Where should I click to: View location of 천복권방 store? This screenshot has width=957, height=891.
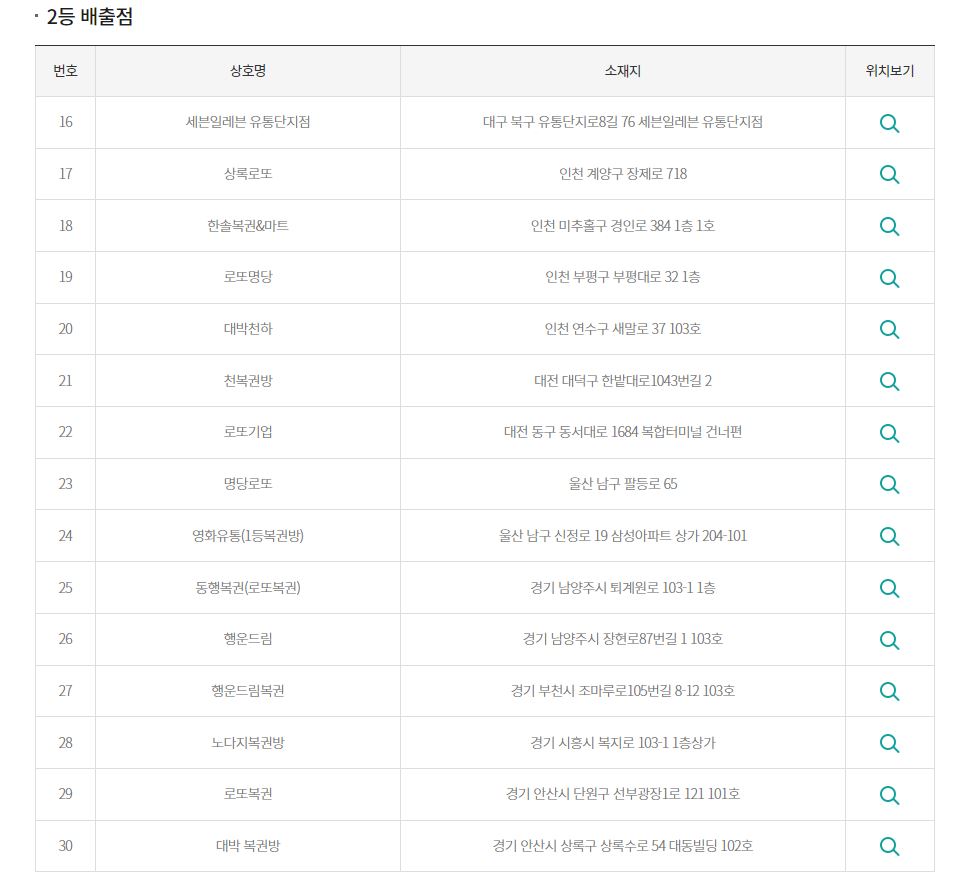pyautogui.click(x=889, y=381)
